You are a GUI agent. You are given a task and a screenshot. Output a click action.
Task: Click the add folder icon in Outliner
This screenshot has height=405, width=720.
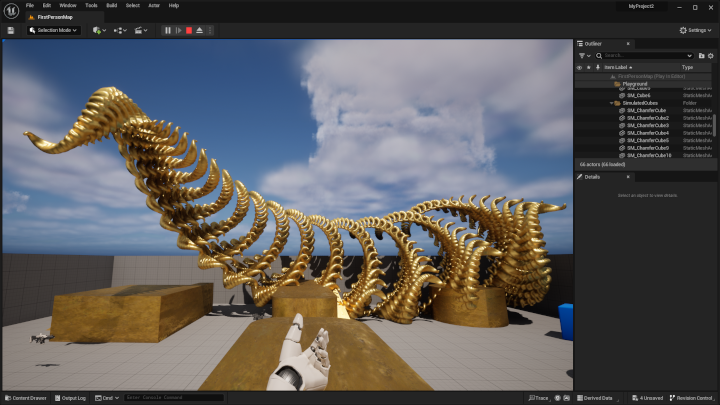click(x=701, y=55)
